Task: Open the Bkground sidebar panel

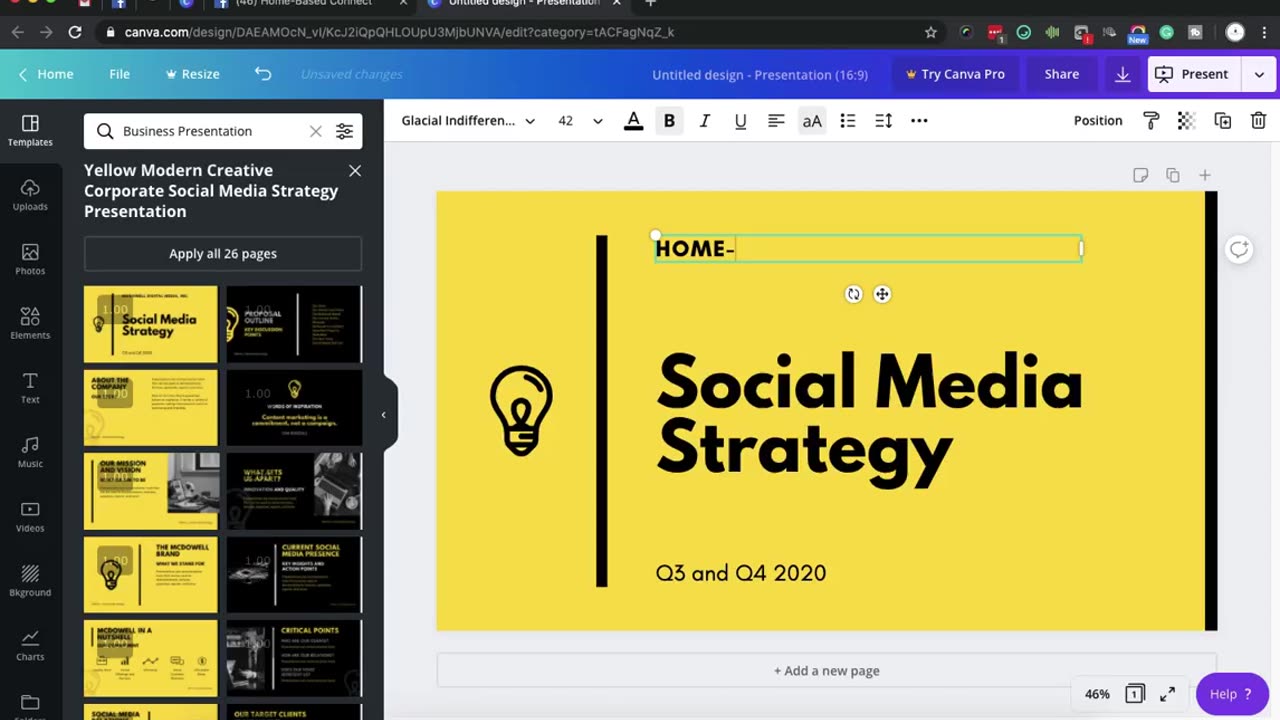Action: click(30, 580)
